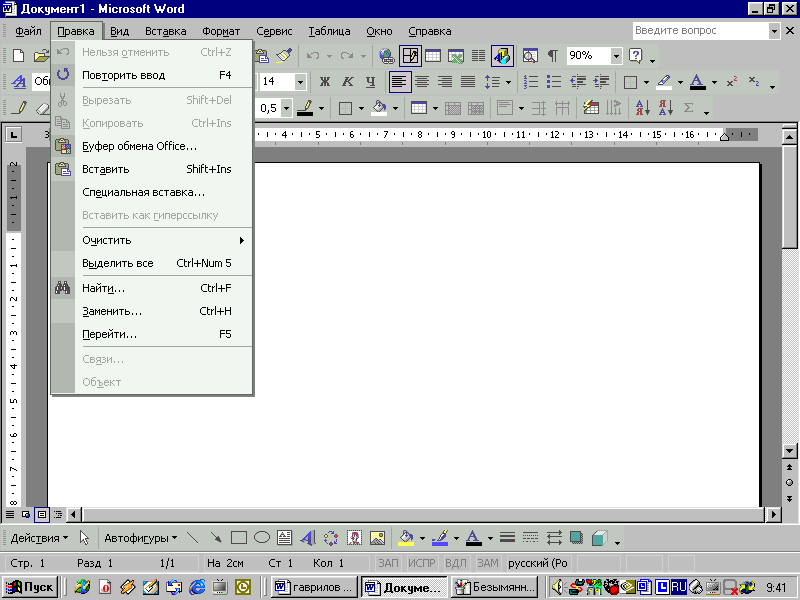
Task: Open the Таблица menu
Action: 329,31
